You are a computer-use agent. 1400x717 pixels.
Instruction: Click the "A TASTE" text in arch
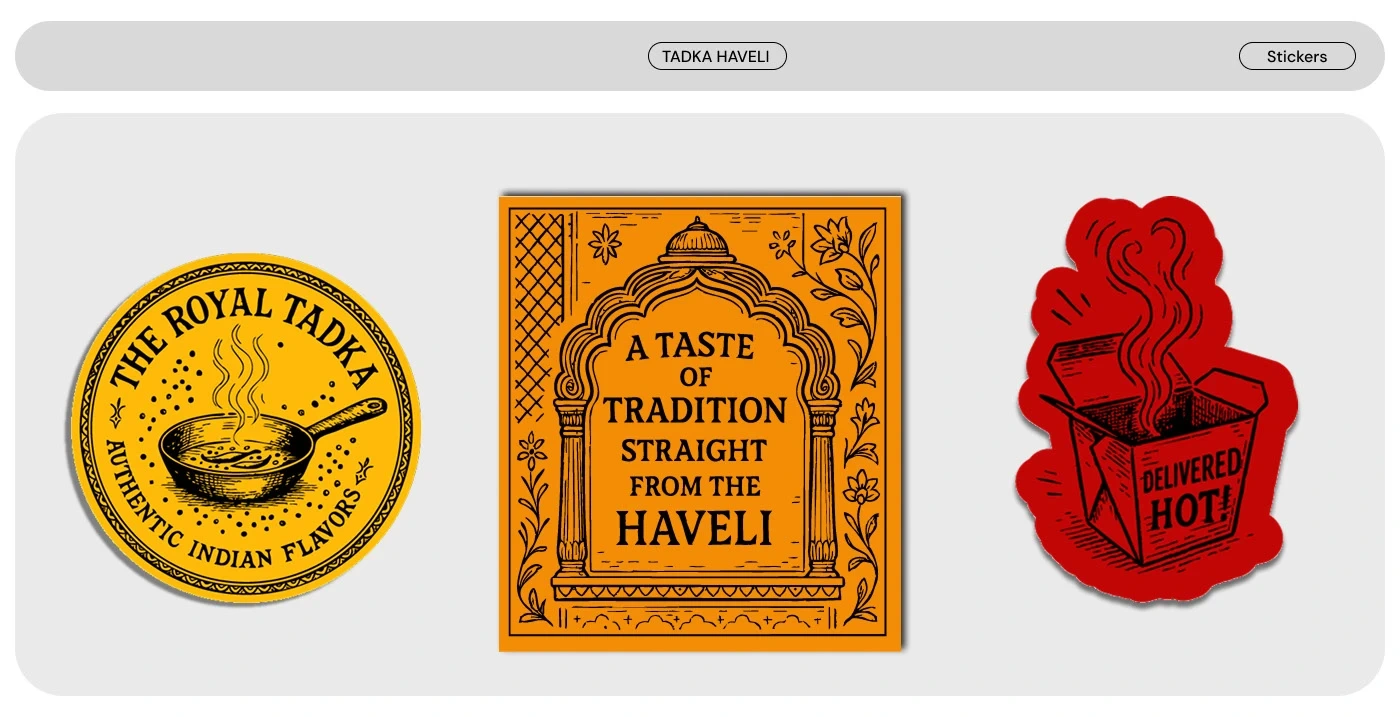coord(690,347)
